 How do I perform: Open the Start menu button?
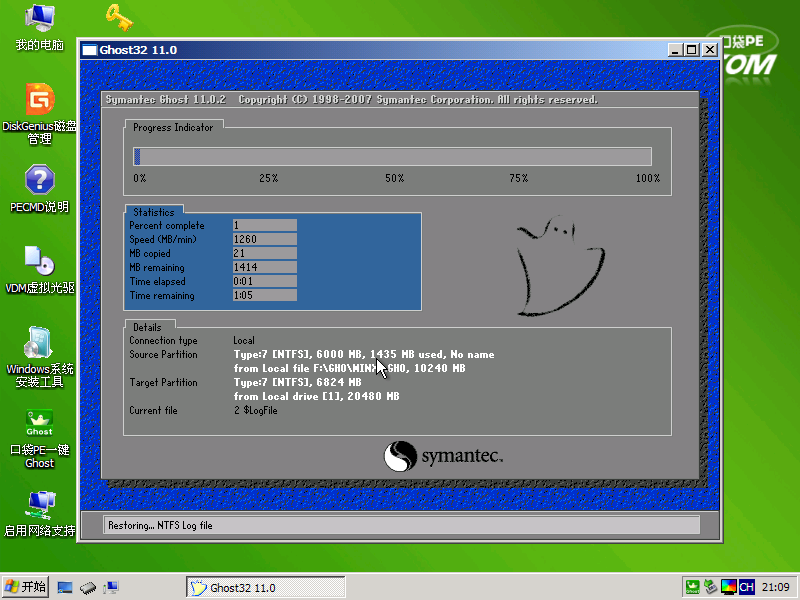(25, 587)
